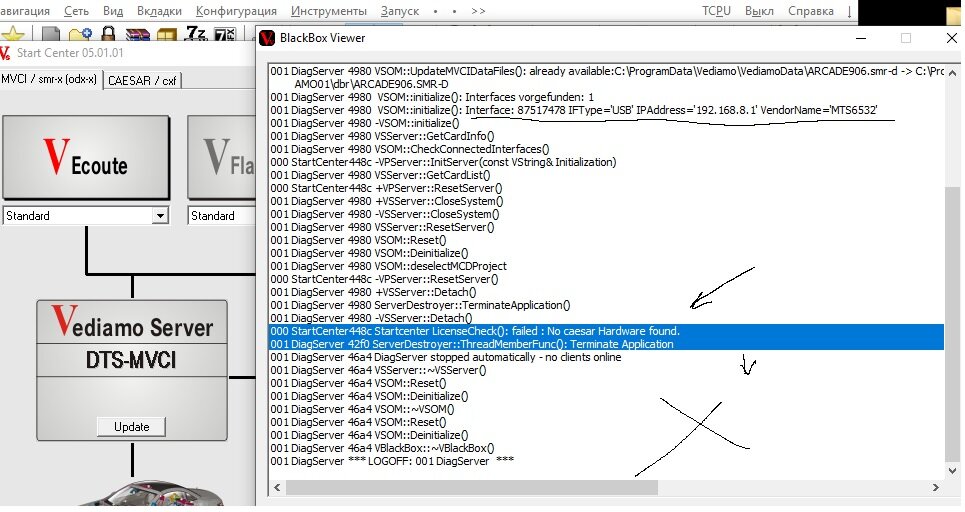This screenshot has height=512, width=965.
Task: Click Start Center window logo icon
Action: point(5,54)
